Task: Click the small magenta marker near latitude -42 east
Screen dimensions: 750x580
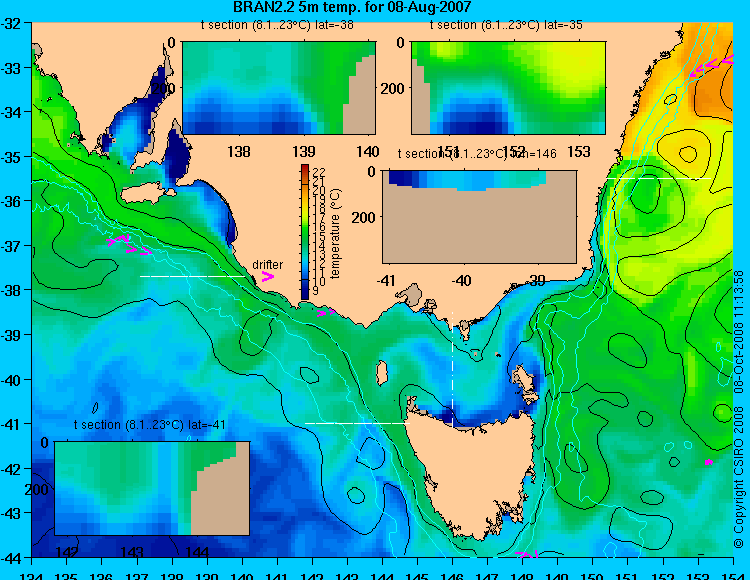Action: coord(709,462)
